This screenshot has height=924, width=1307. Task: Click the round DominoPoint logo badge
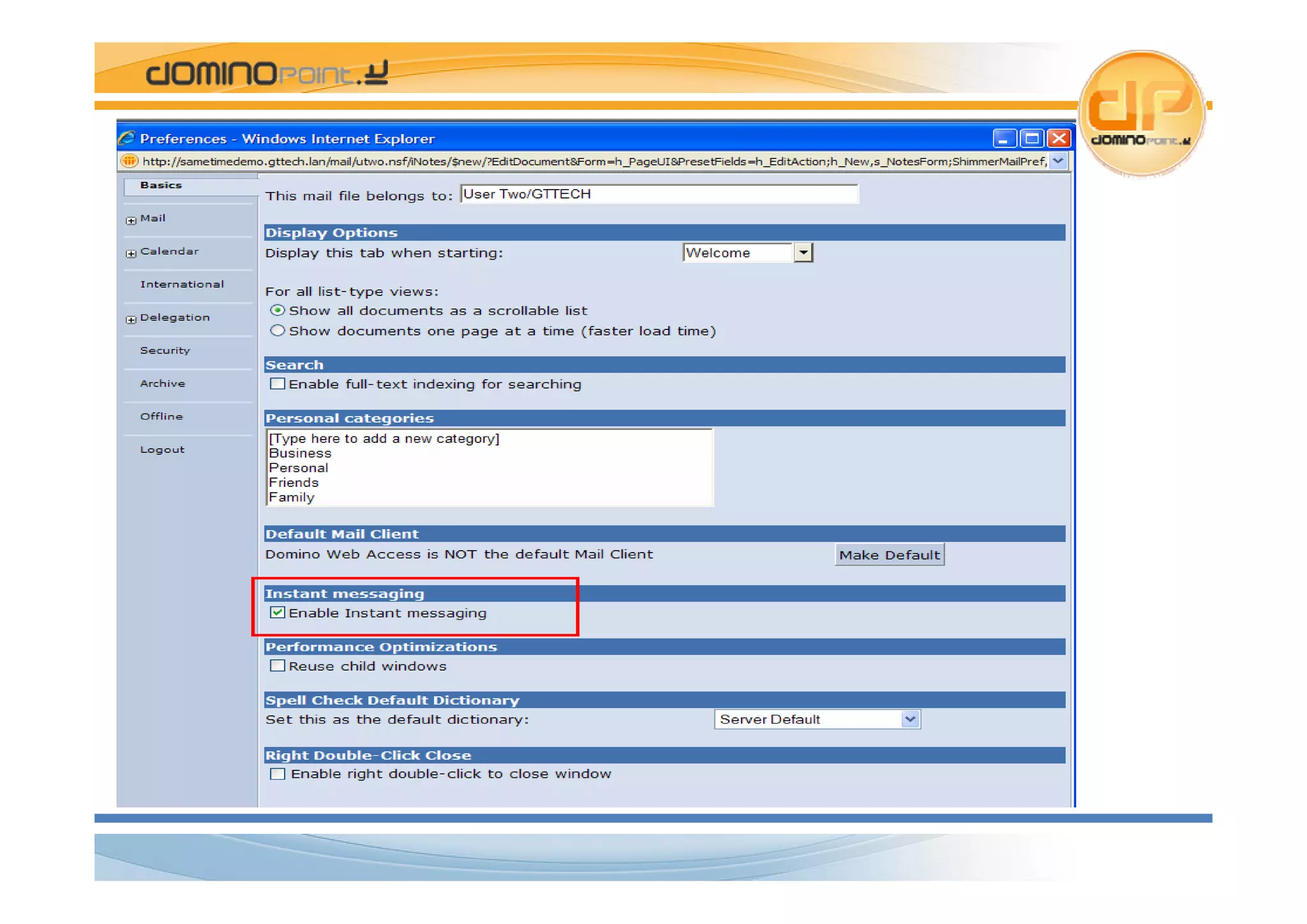point(1142,113)
